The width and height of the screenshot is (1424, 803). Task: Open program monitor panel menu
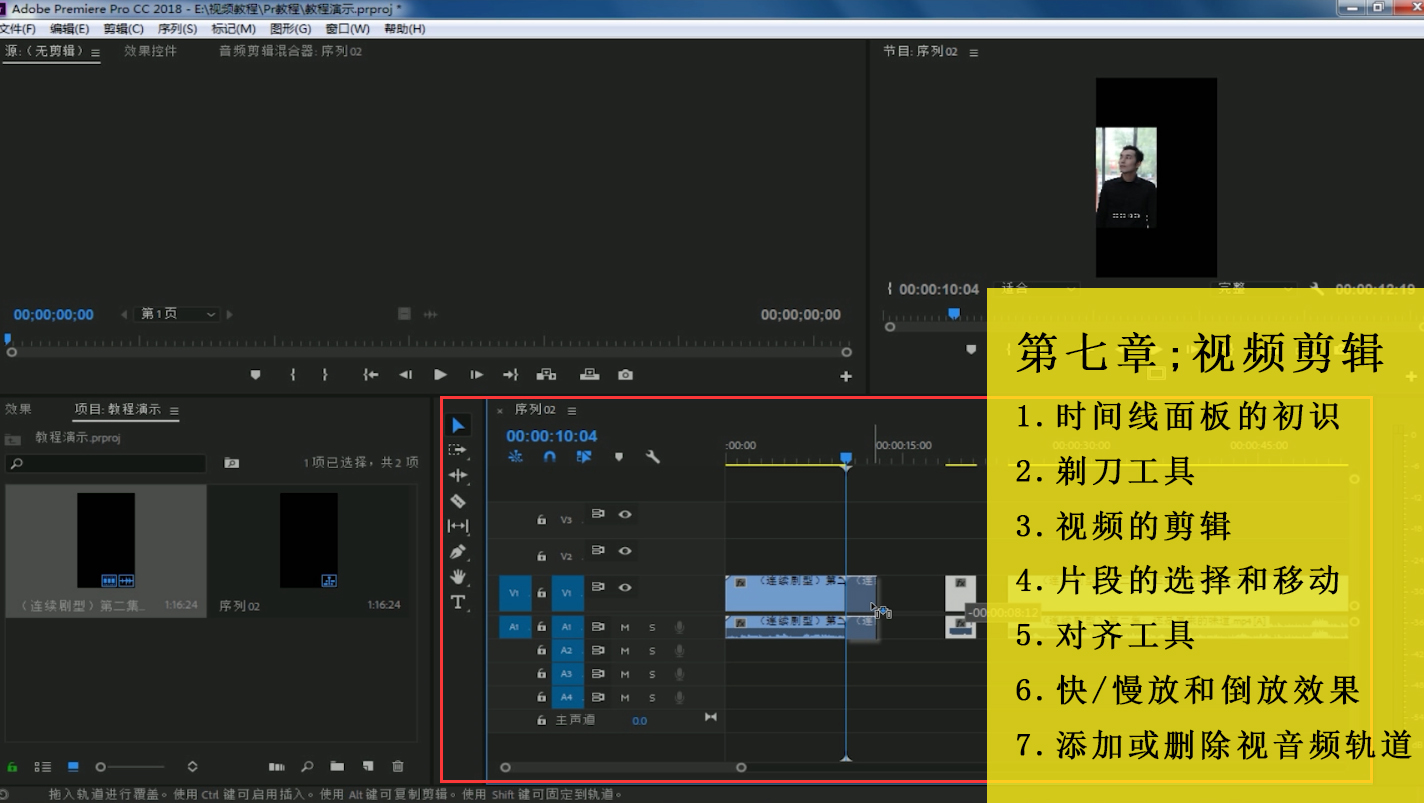coord(973,53)
